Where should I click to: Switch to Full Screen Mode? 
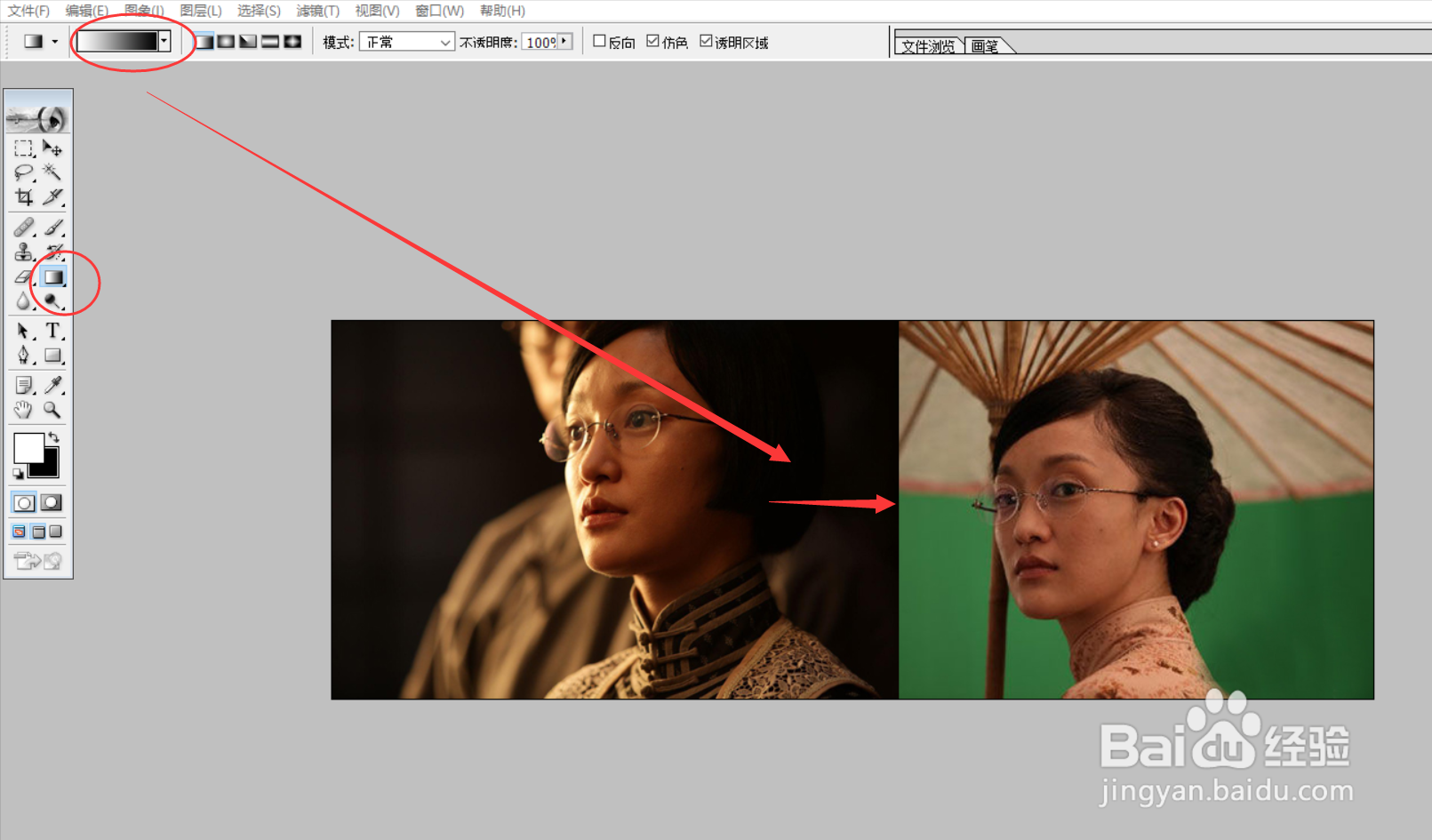[x=56, y=532]
